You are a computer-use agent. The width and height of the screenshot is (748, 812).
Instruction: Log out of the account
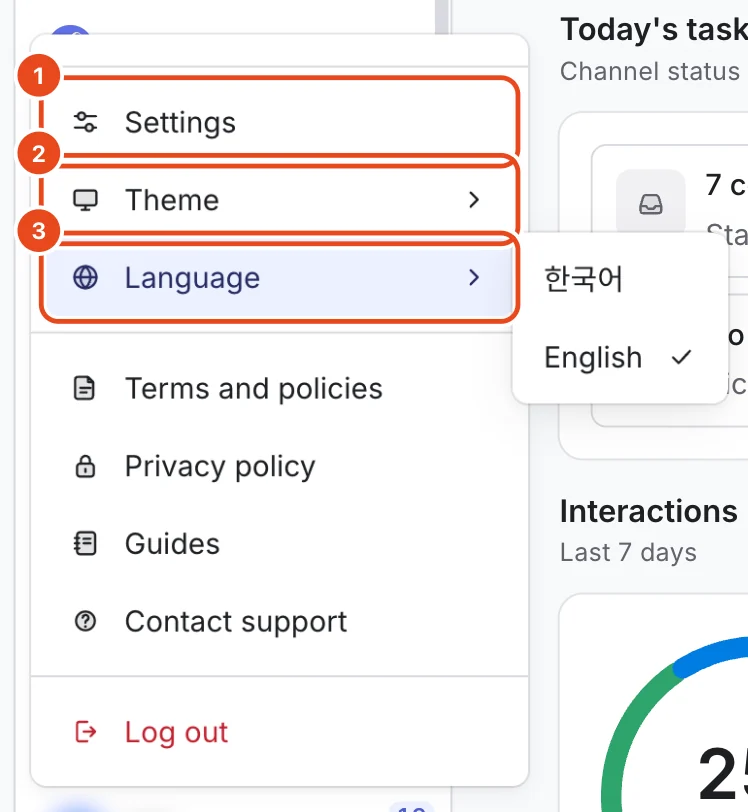coord(280,732)
